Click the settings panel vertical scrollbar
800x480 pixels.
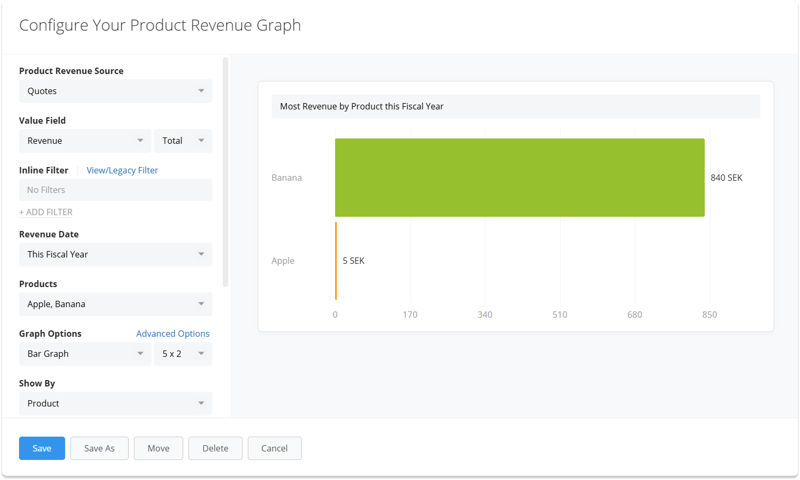[x=225, y=170]
